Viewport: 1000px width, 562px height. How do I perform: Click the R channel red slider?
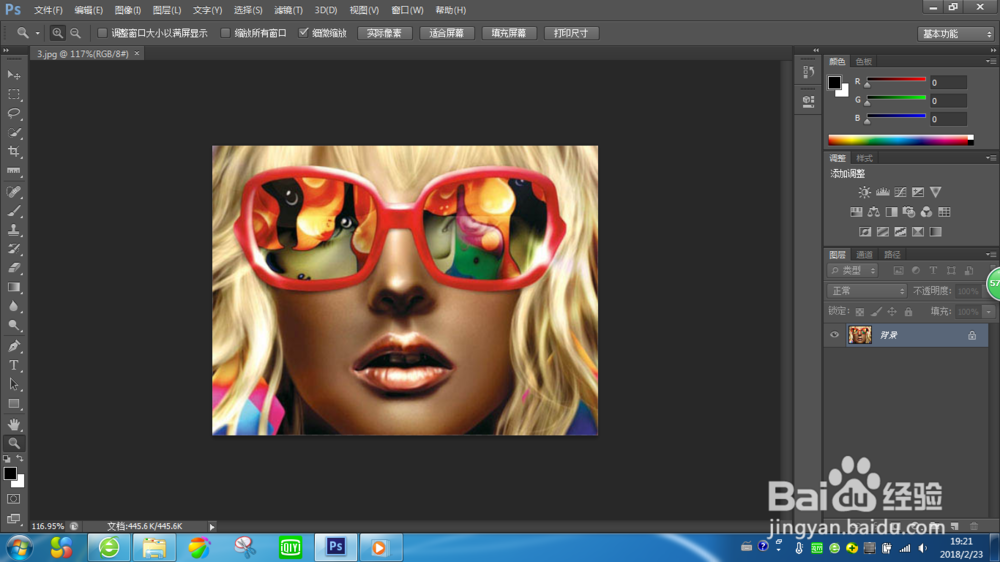coord(896,80)
